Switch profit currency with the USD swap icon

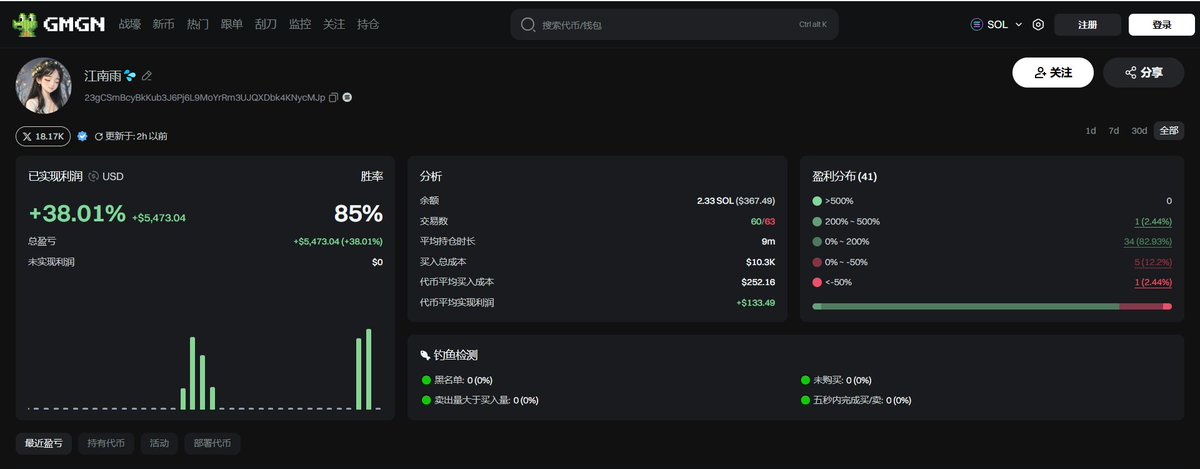(x=93, y=176)
